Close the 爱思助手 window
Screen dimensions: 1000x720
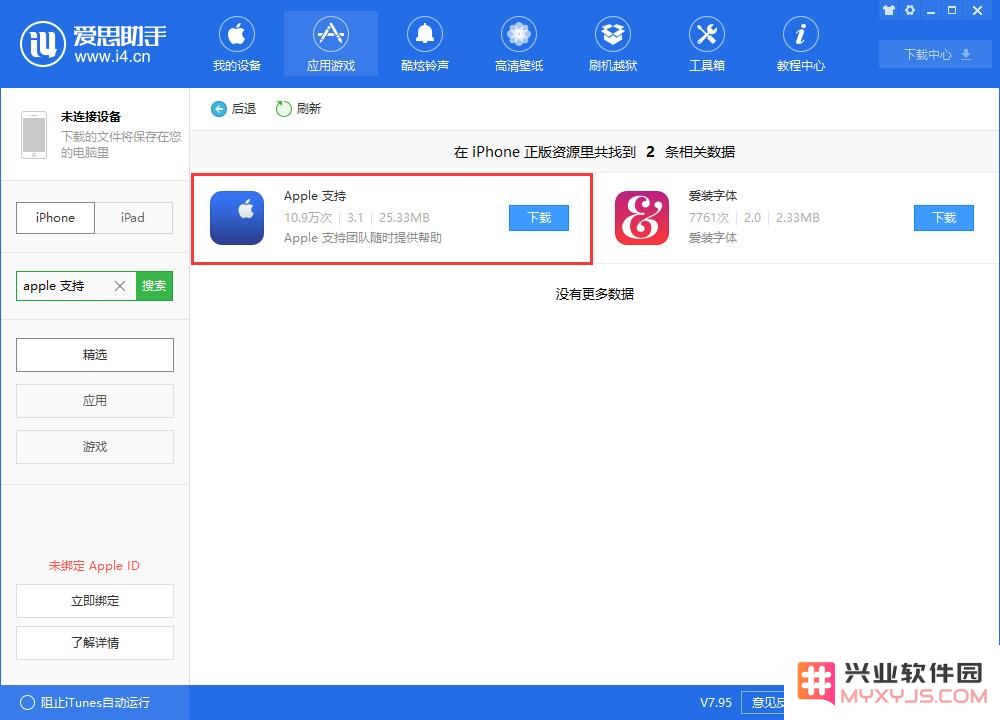pyautogui.click(x=977, y=10)
